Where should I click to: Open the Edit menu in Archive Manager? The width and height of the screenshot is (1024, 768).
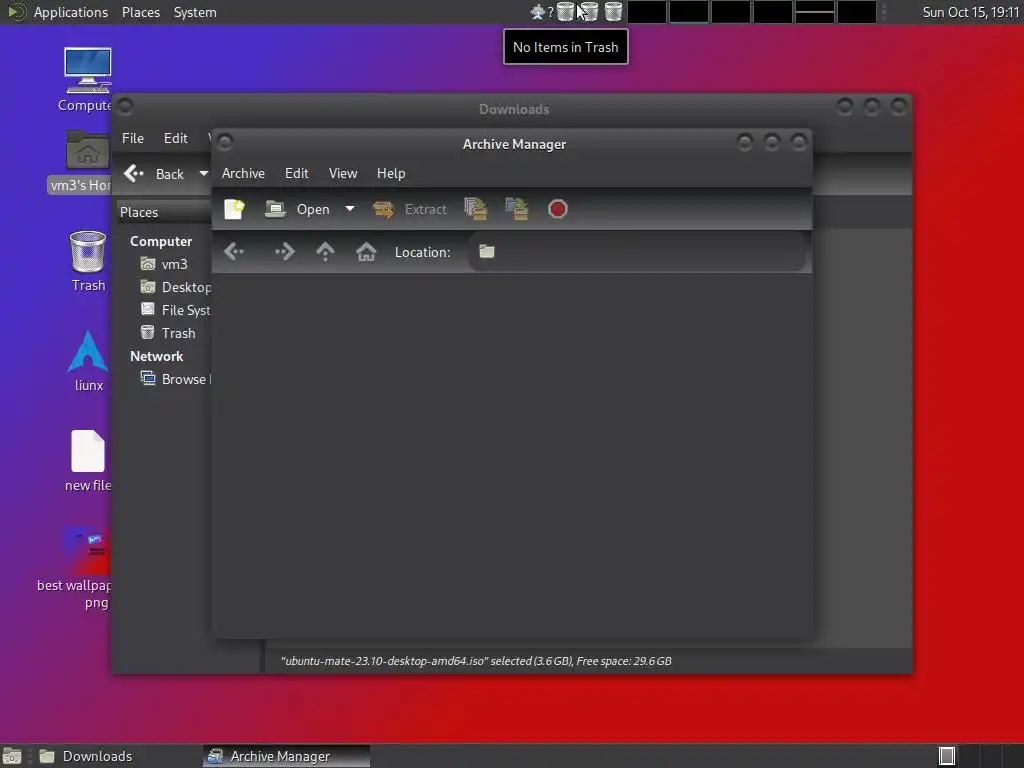[296, 173]
